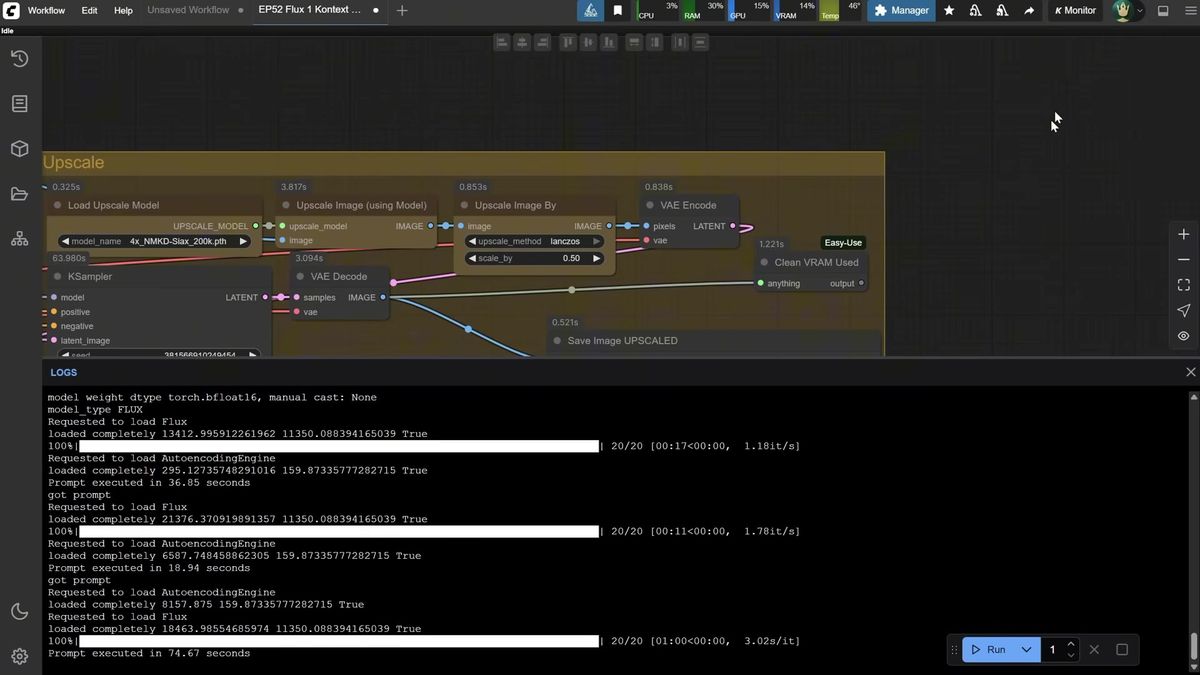Open the user avatar profile icon
Image resolution: width=1200 pixels, height=675 pixels.
coord(1122,10)
